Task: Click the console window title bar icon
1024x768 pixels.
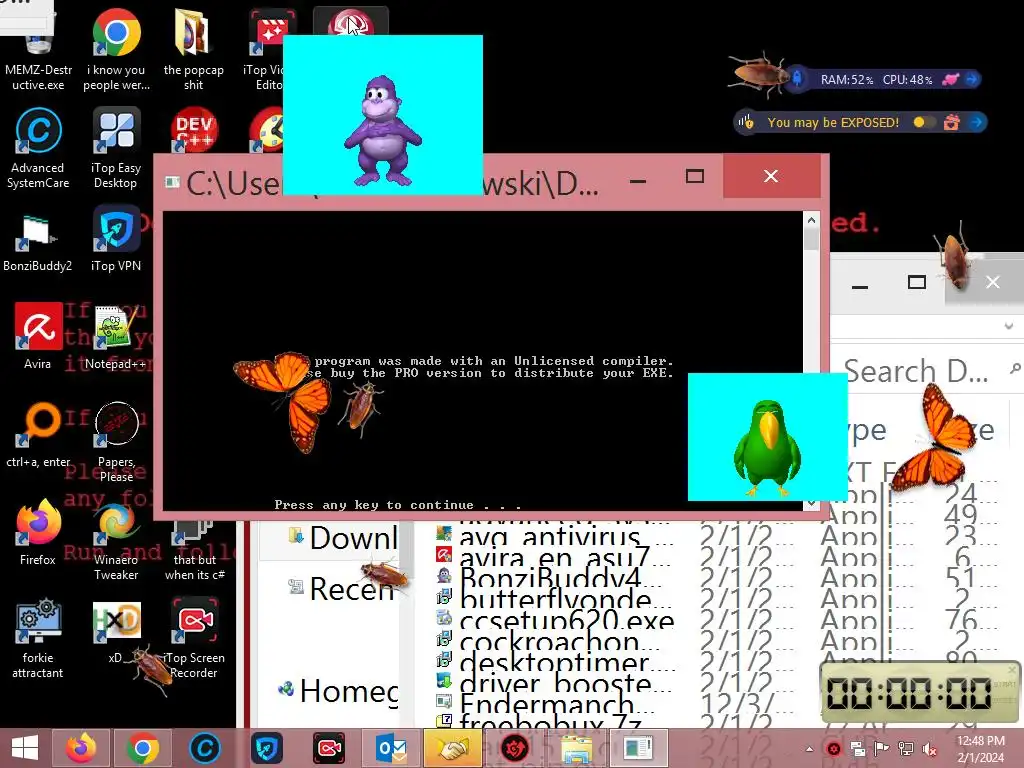Action: (x=172, y=182)
